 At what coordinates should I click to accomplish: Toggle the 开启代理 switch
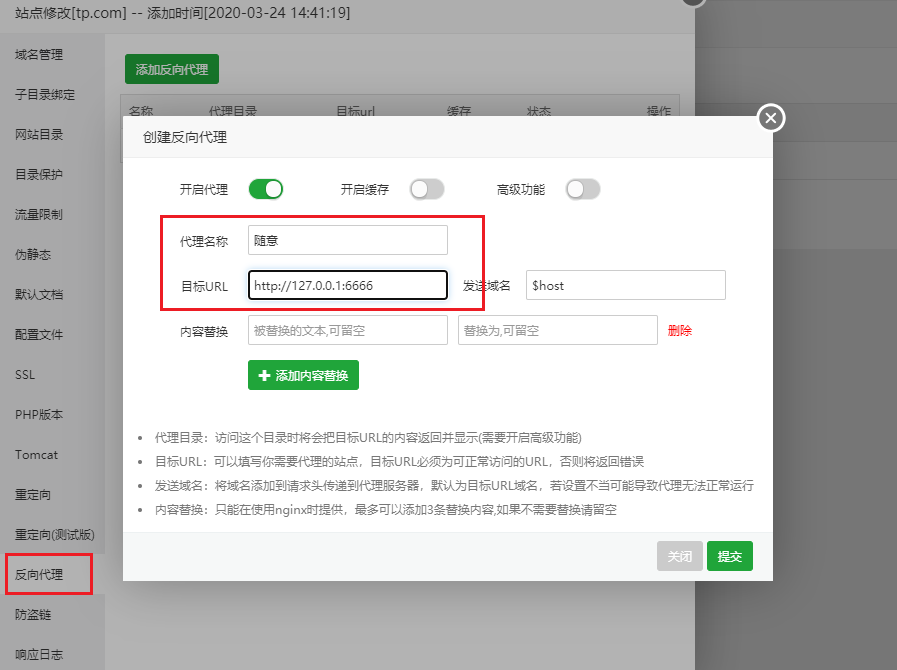266,189
